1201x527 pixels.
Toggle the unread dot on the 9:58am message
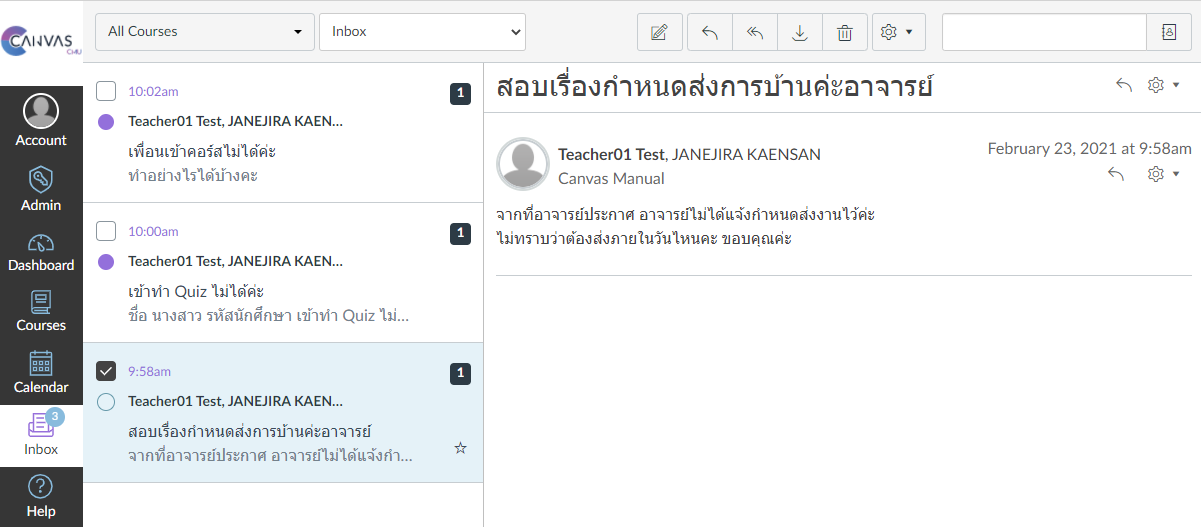pyautogui.click(x=106, y=402)
